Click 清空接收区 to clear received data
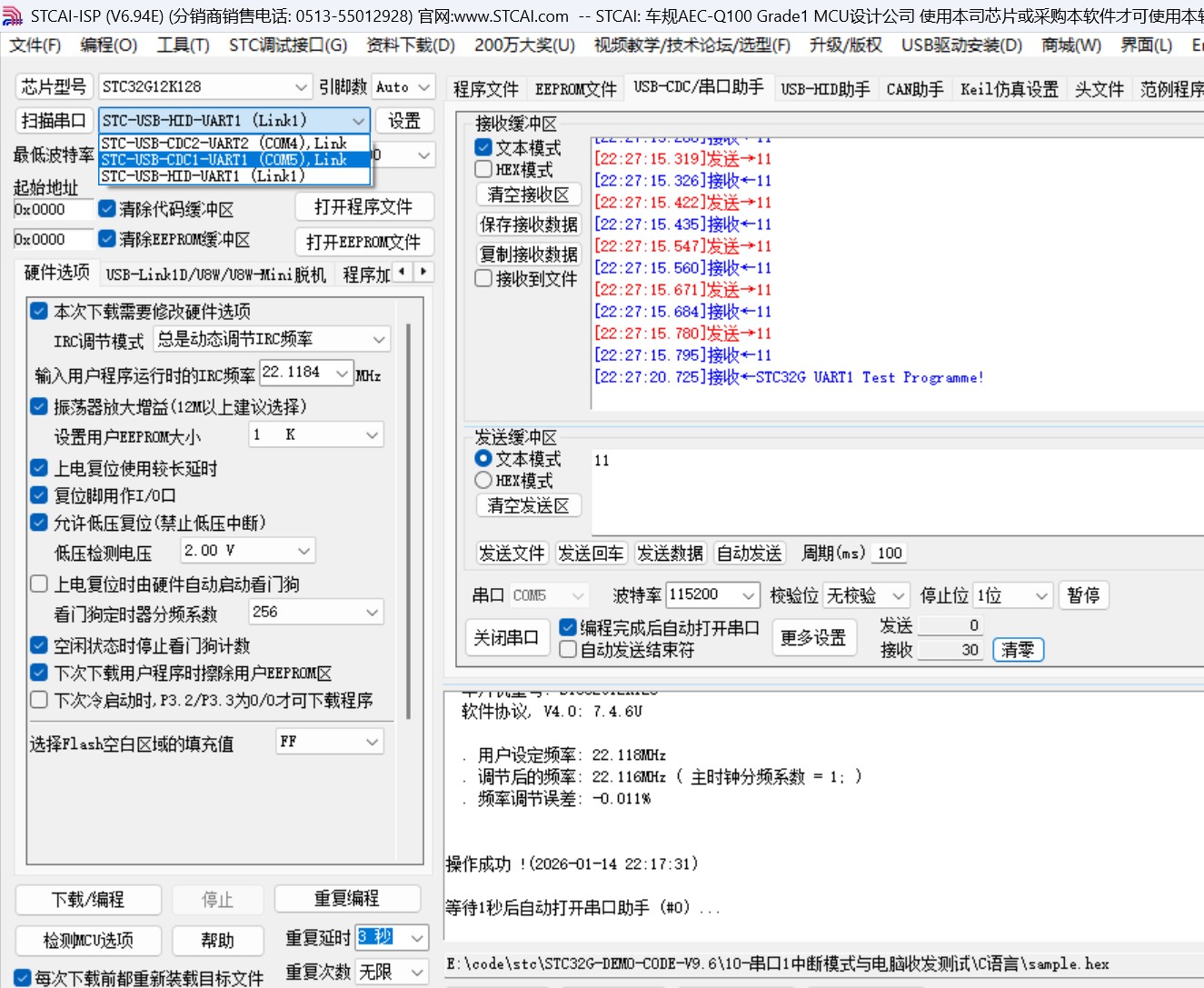 tap(529, 194)
